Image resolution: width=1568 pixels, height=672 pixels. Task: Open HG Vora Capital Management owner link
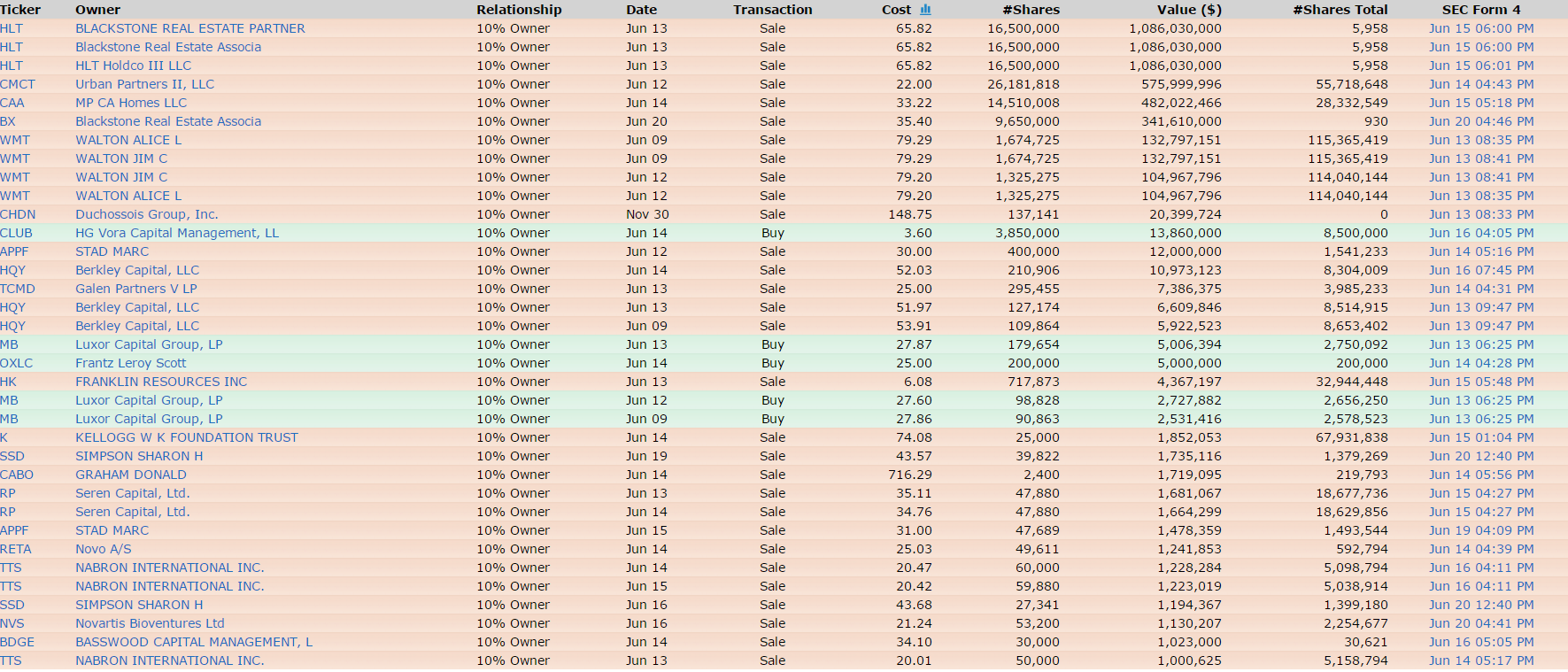click(176, 233)
